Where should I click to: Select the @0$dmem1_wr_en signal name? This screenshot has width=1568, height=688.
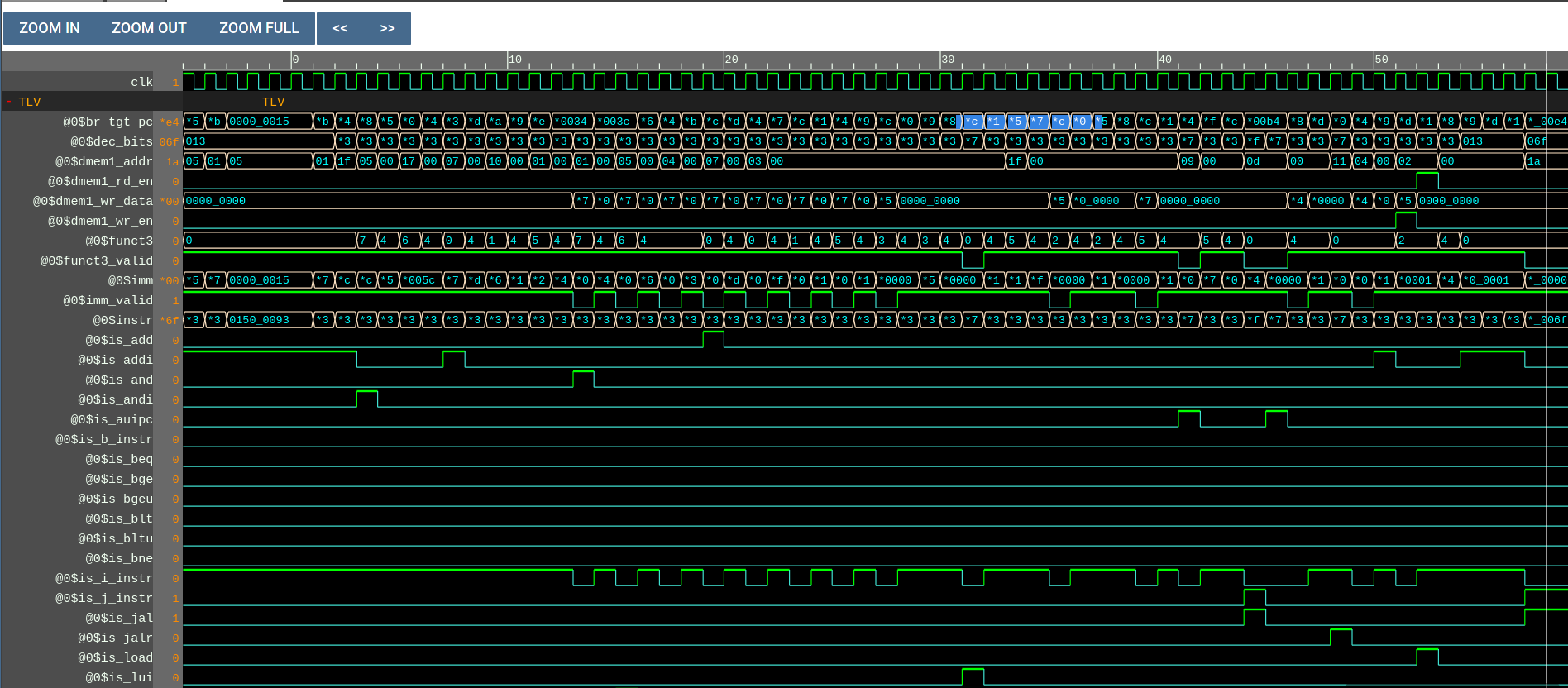(100, 221)
